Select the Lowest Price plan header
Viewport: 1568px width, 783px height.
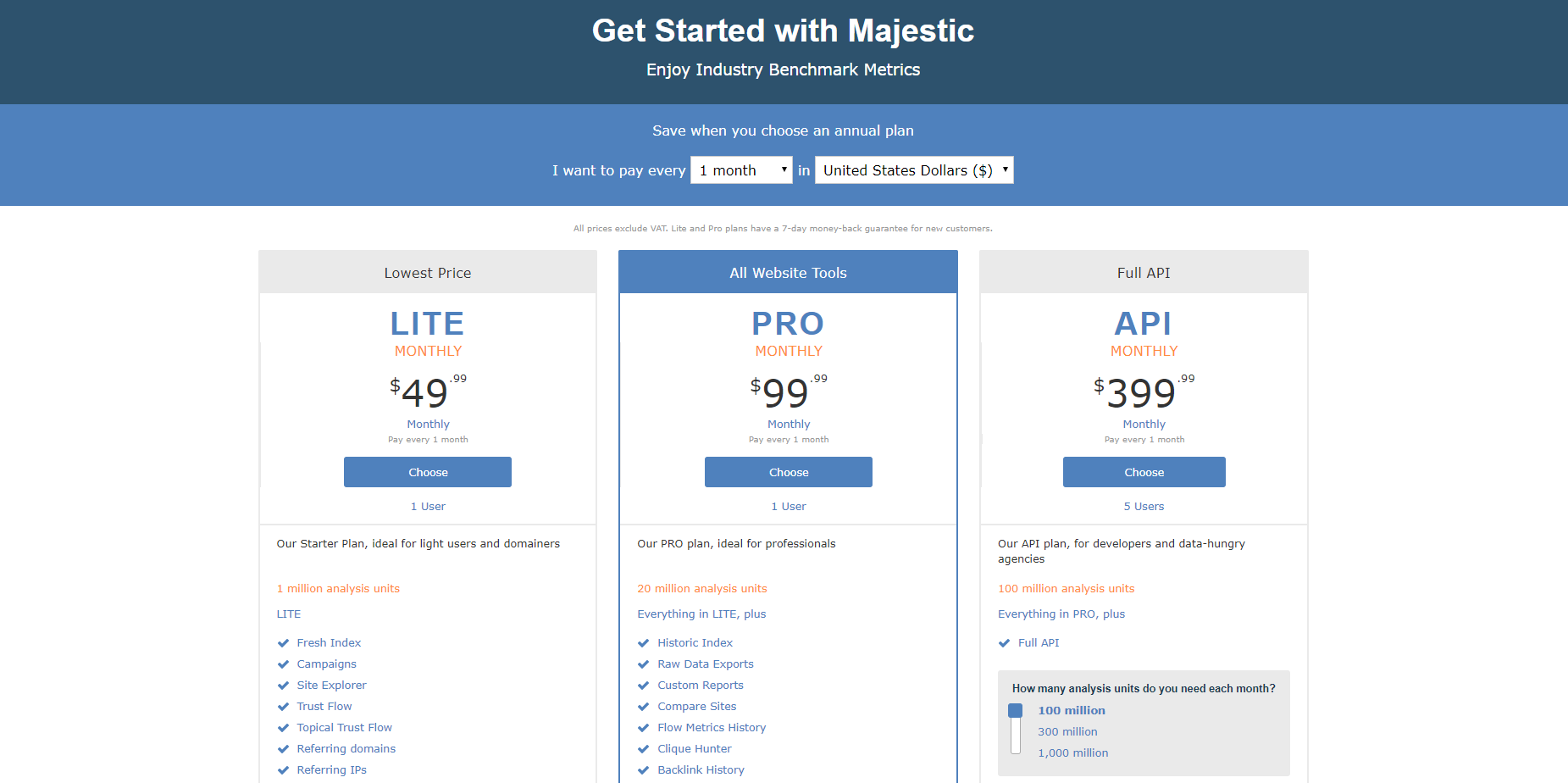coord(428,273)
